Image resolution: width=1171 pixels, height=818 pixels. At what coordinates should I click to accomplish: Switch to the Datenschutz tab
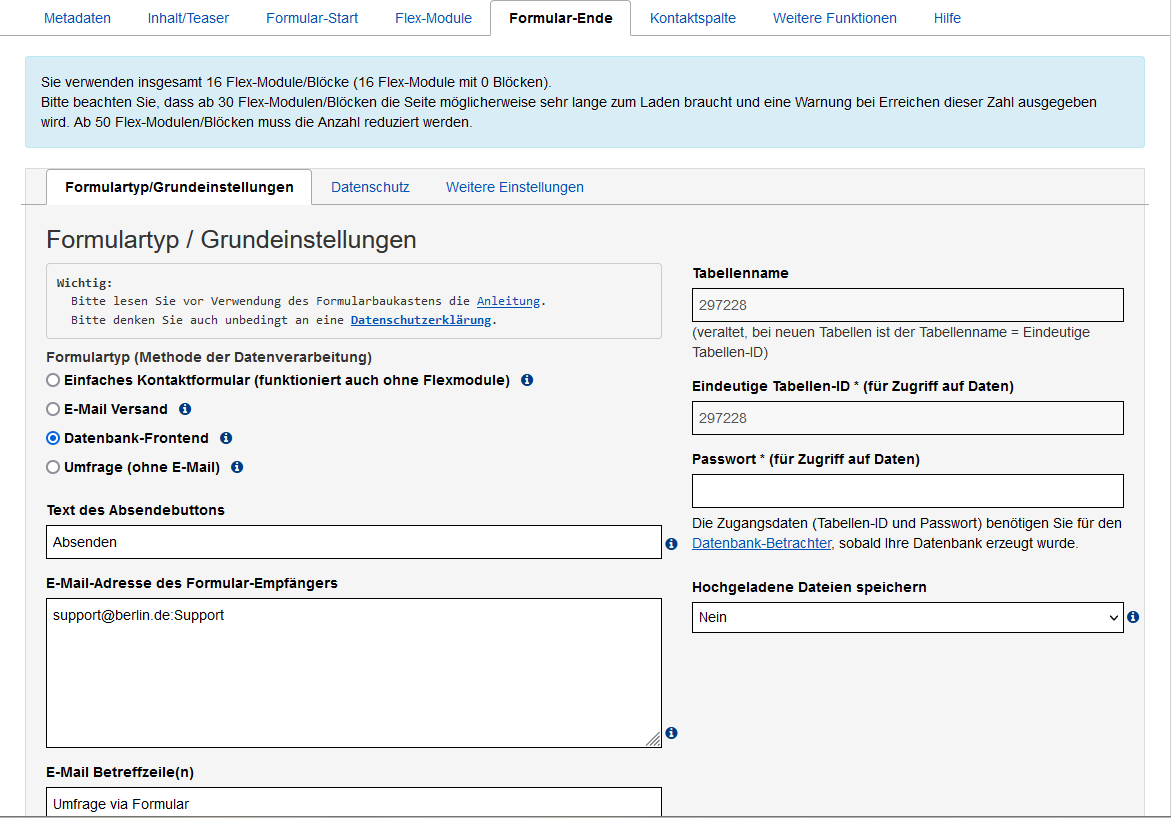pos(370,187)
